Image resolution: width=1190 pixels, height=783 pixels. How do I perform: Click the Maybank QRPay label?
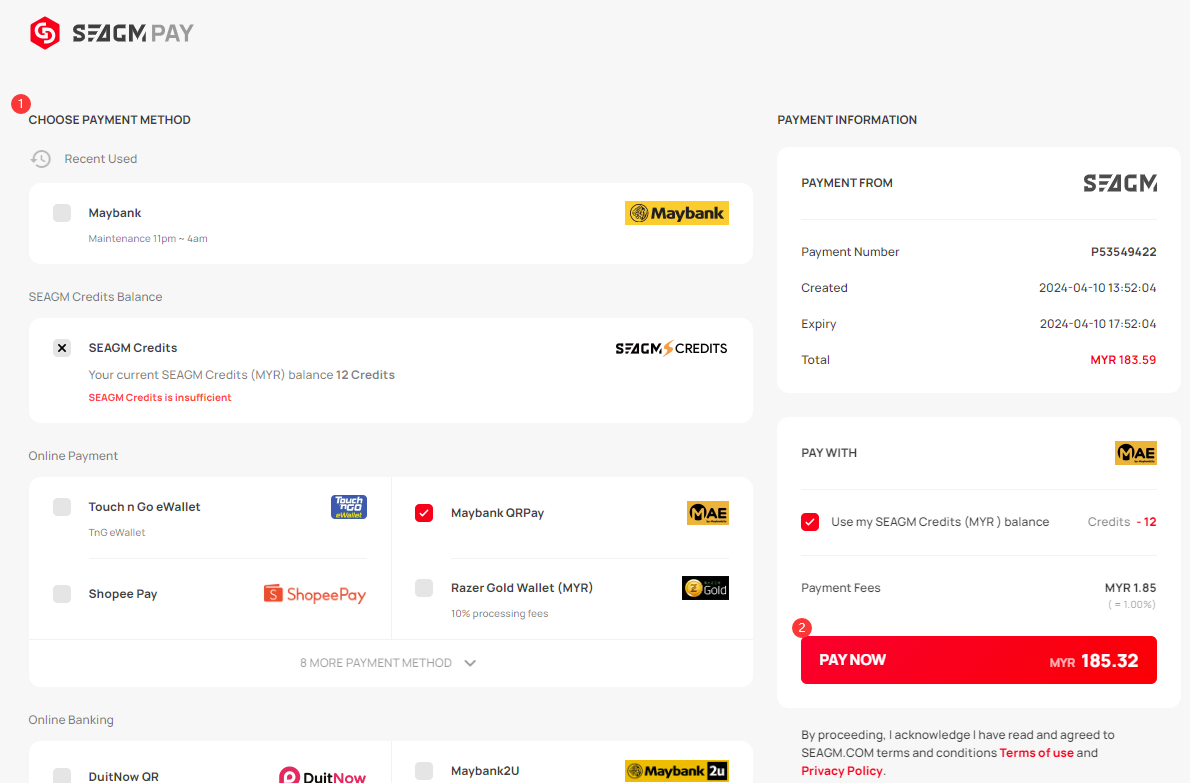click(497, 513)
